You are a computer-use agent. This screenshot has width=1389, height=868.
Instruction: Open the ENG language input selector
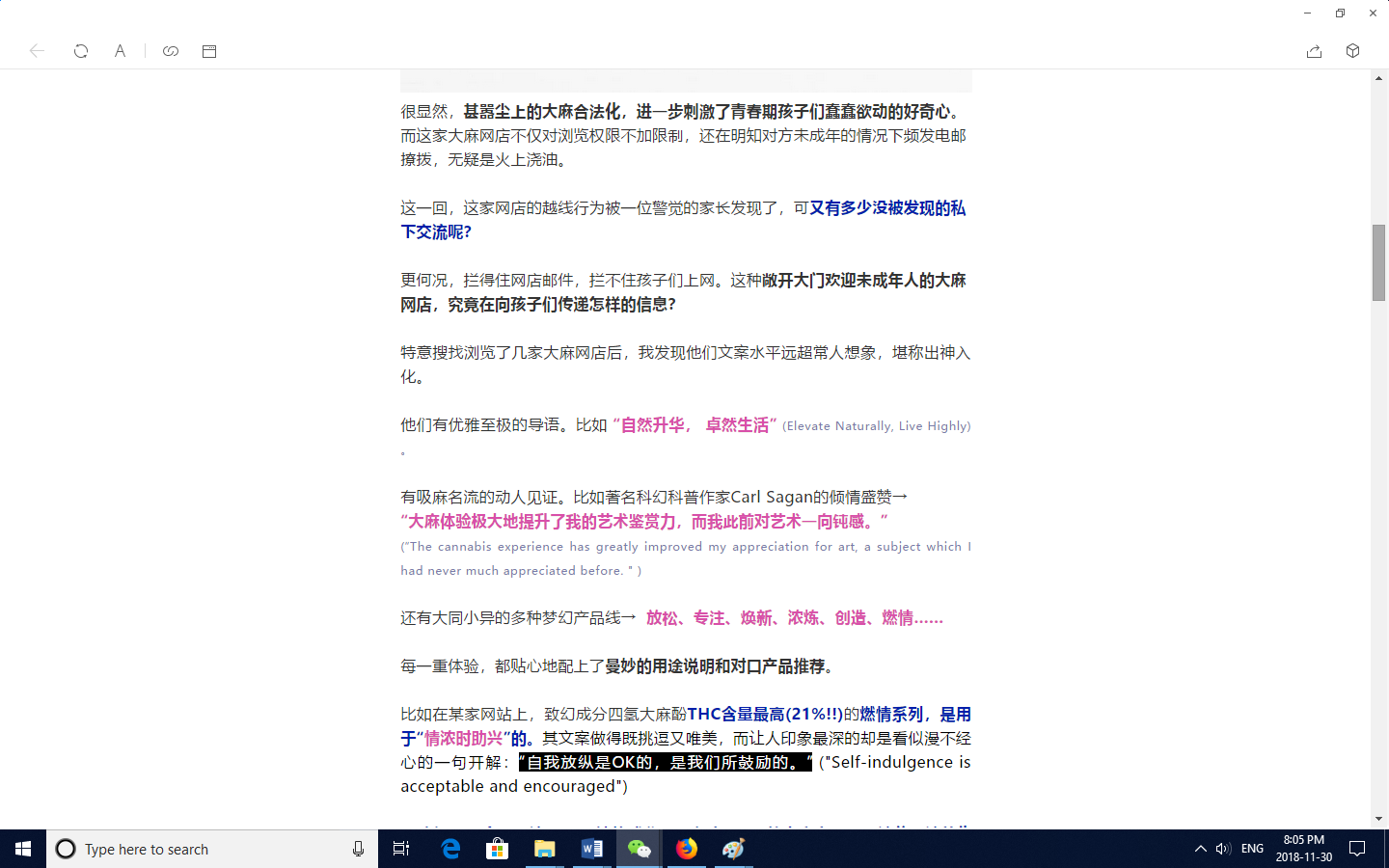pos(1252,849)
